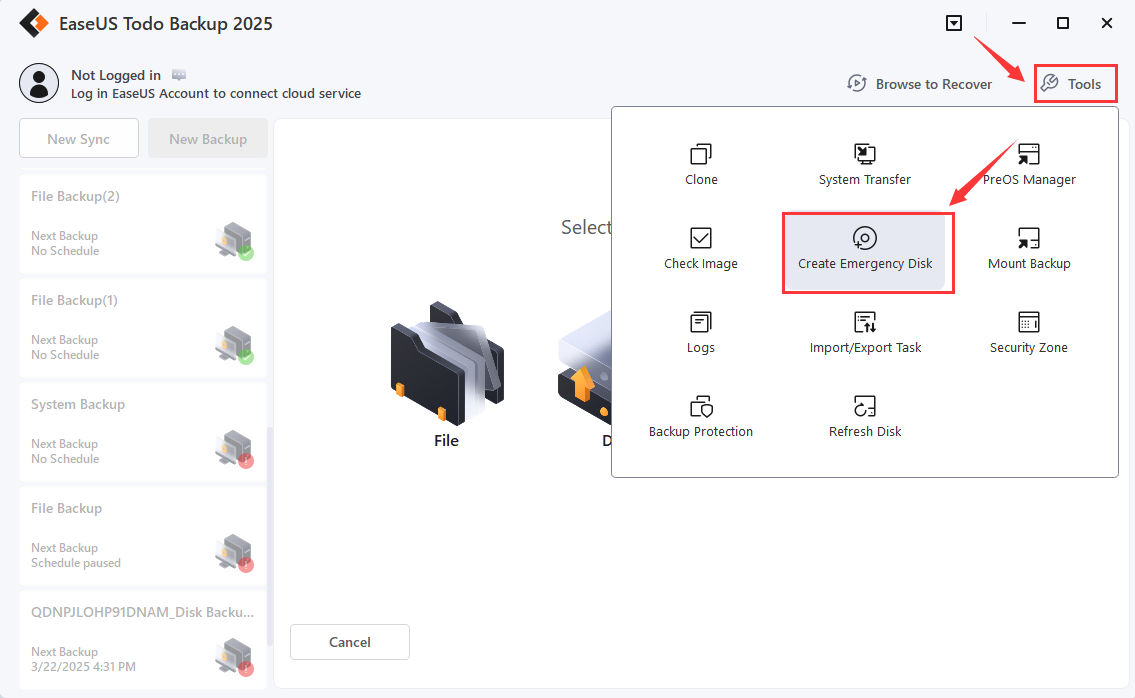Click Not Logged in label
1135x698 pixels.
[116, 75]
